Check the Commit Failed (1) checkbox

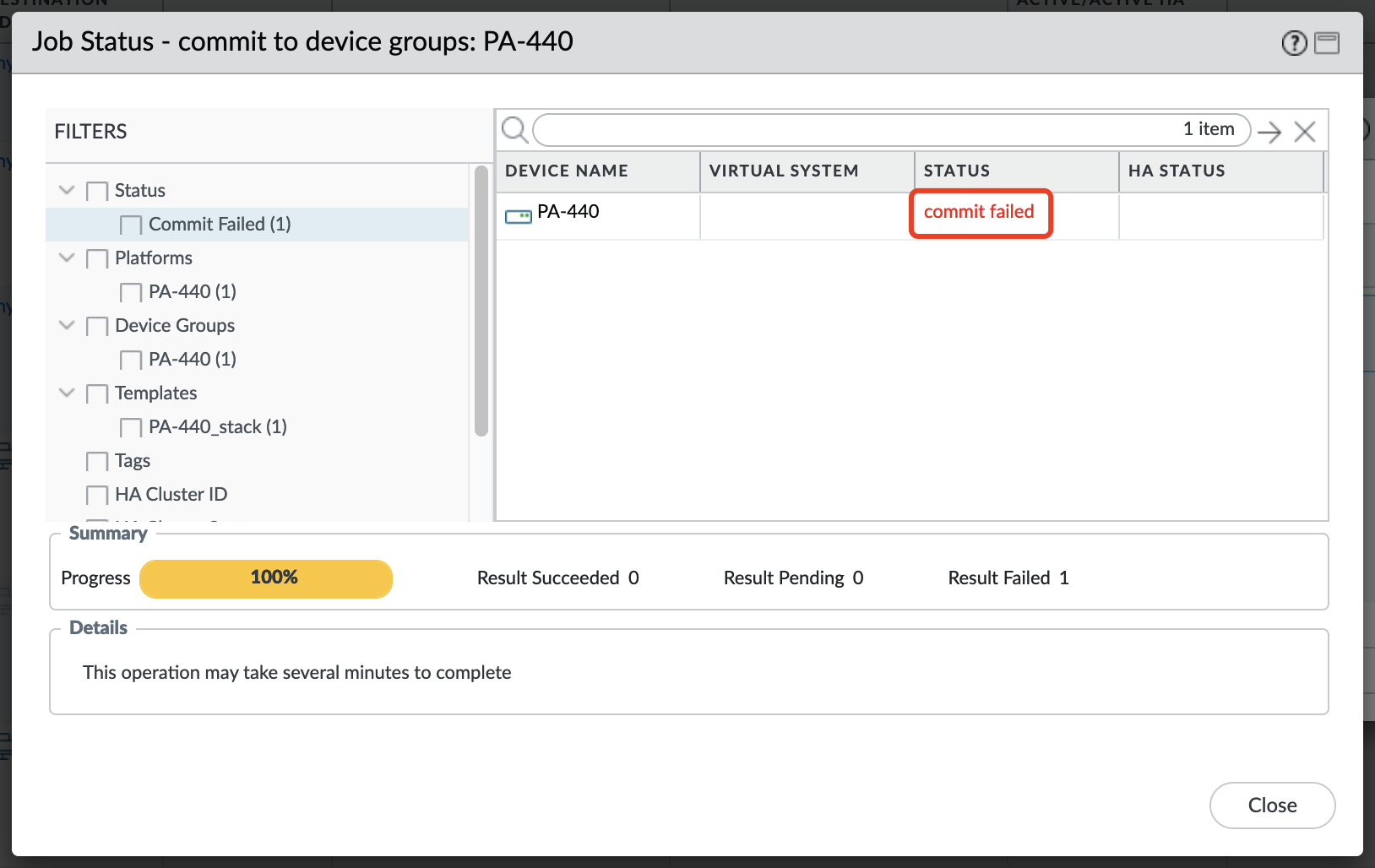click(x=131, y=225)
